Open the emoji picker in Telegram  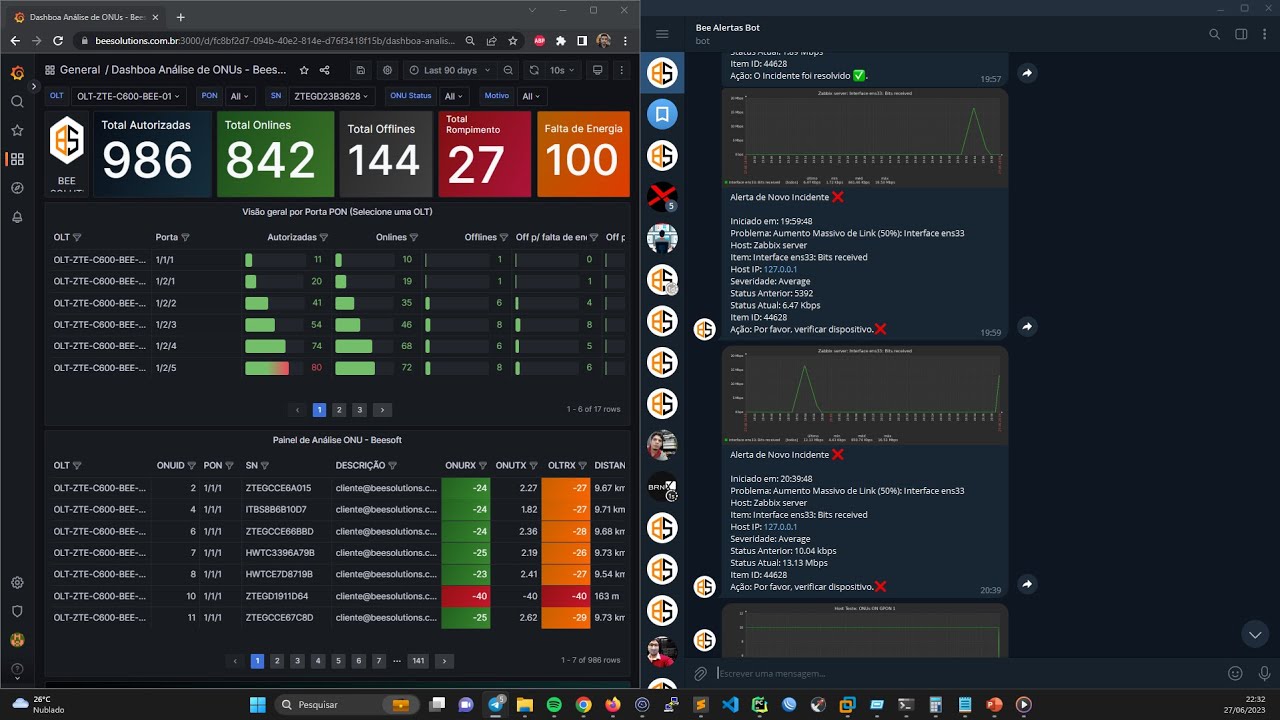(x=1235, y=674)
